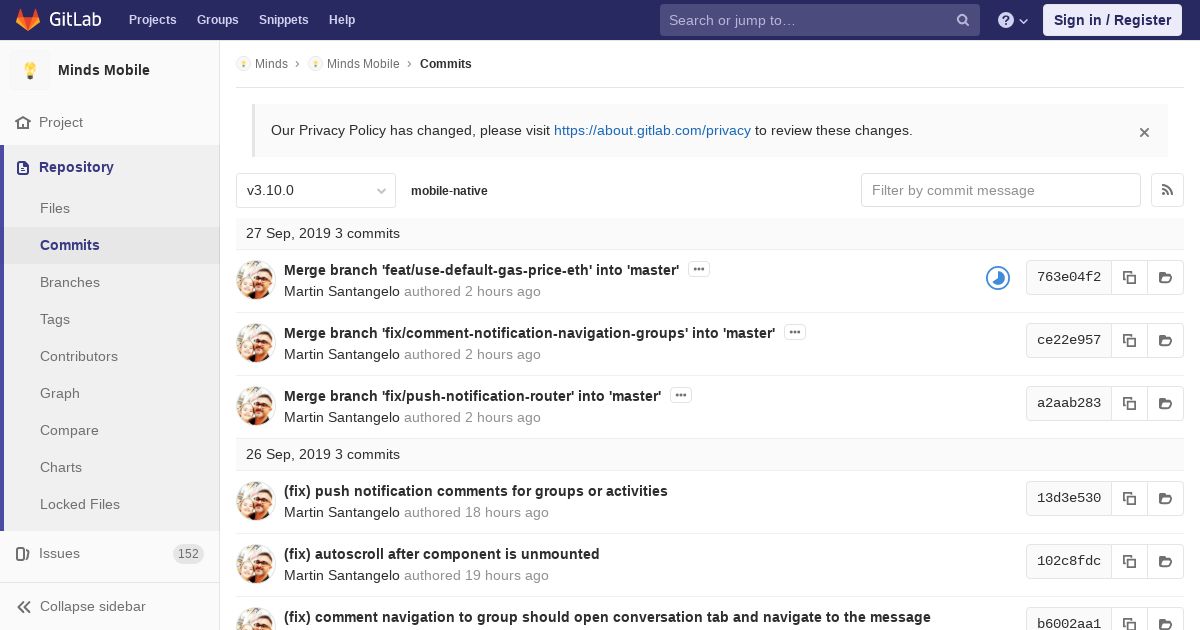Copy commit SHA 13d3e530 to clipboard
Image resolution: width=1200 pixels, height=630 pixels.
point(1129,498)
